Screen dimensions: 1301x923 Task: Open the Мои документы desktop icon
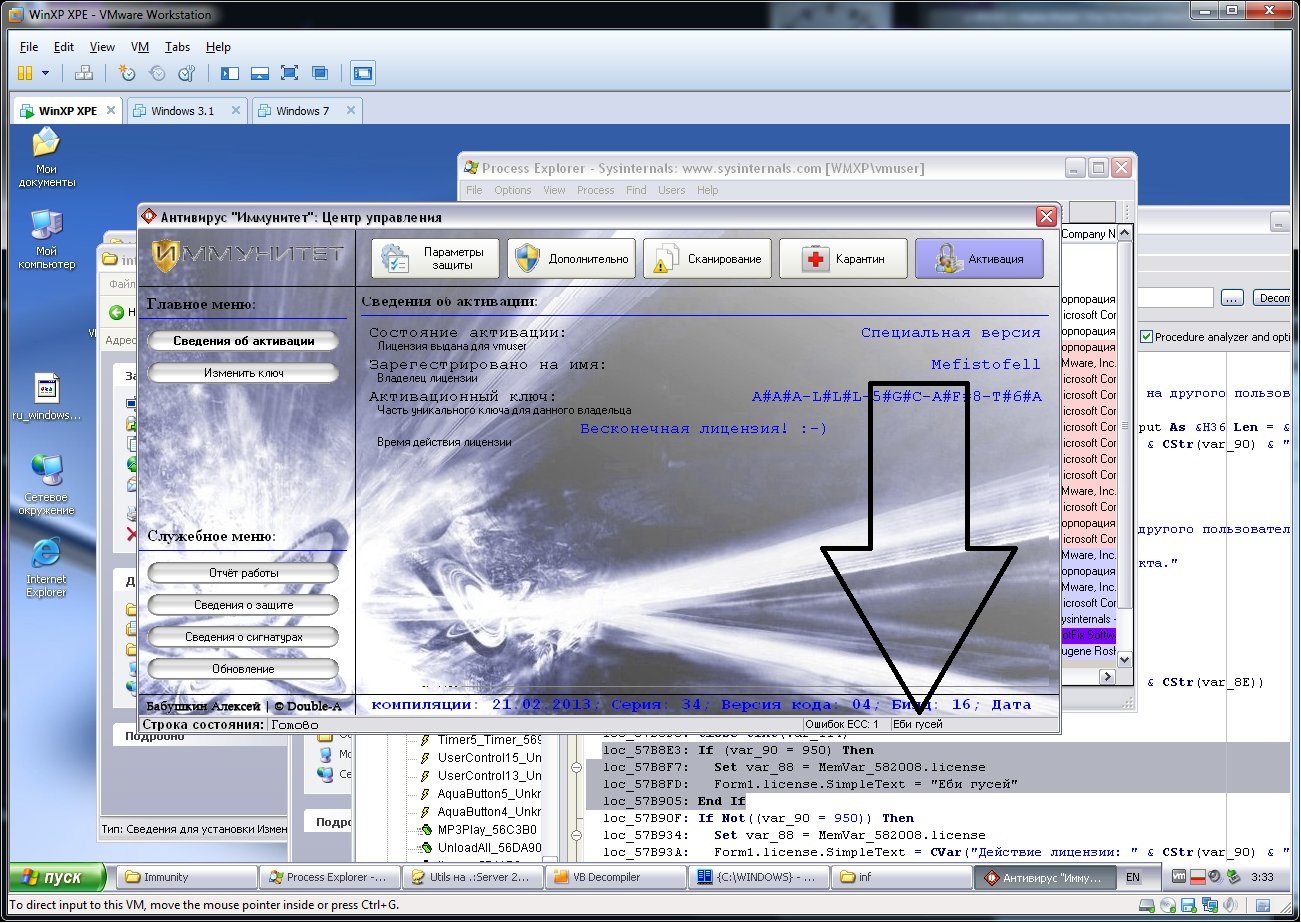pyautogui.click(x=47, y=159)
